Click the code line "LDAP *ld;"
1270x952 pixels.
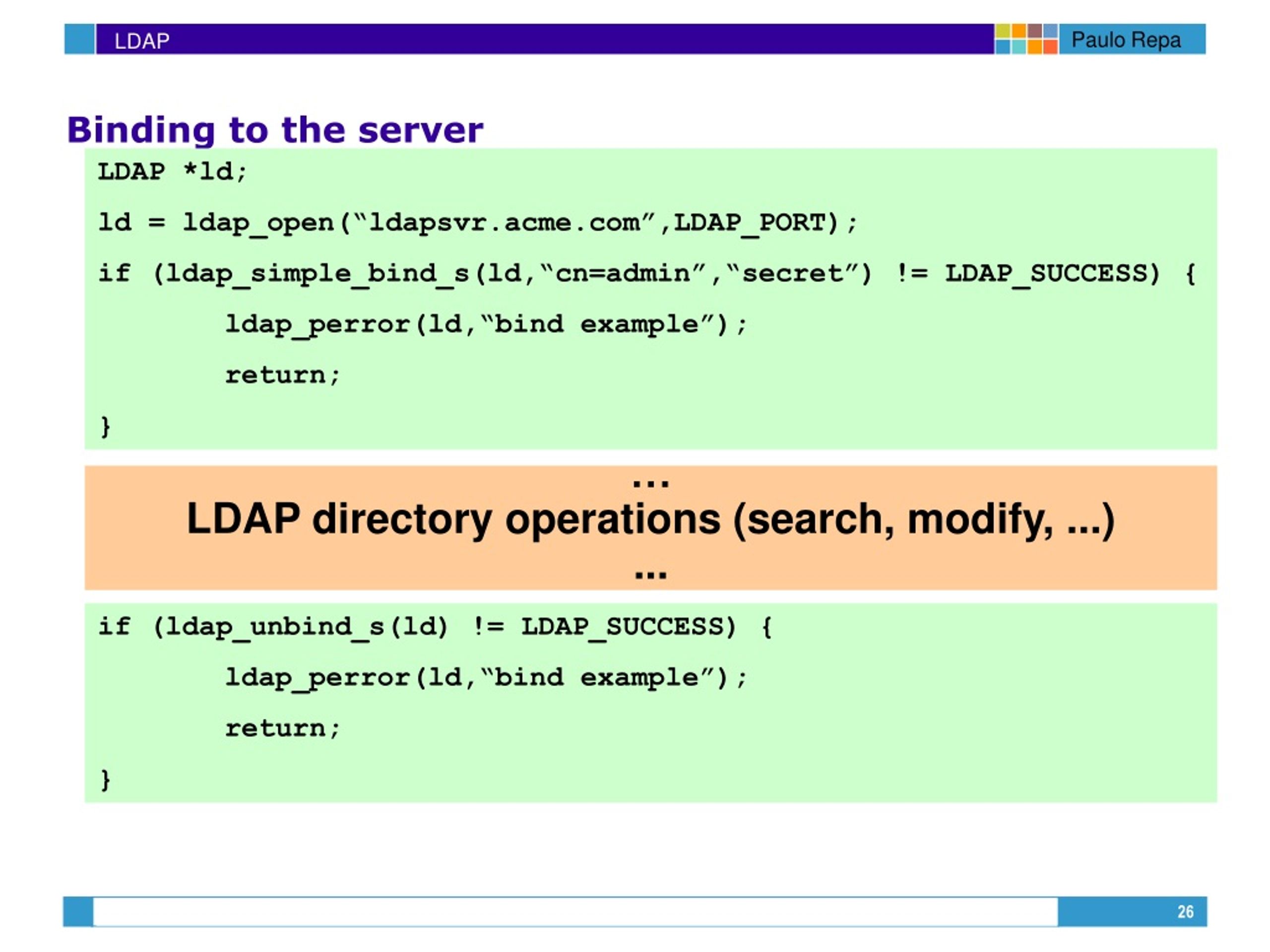coord(172,172)
